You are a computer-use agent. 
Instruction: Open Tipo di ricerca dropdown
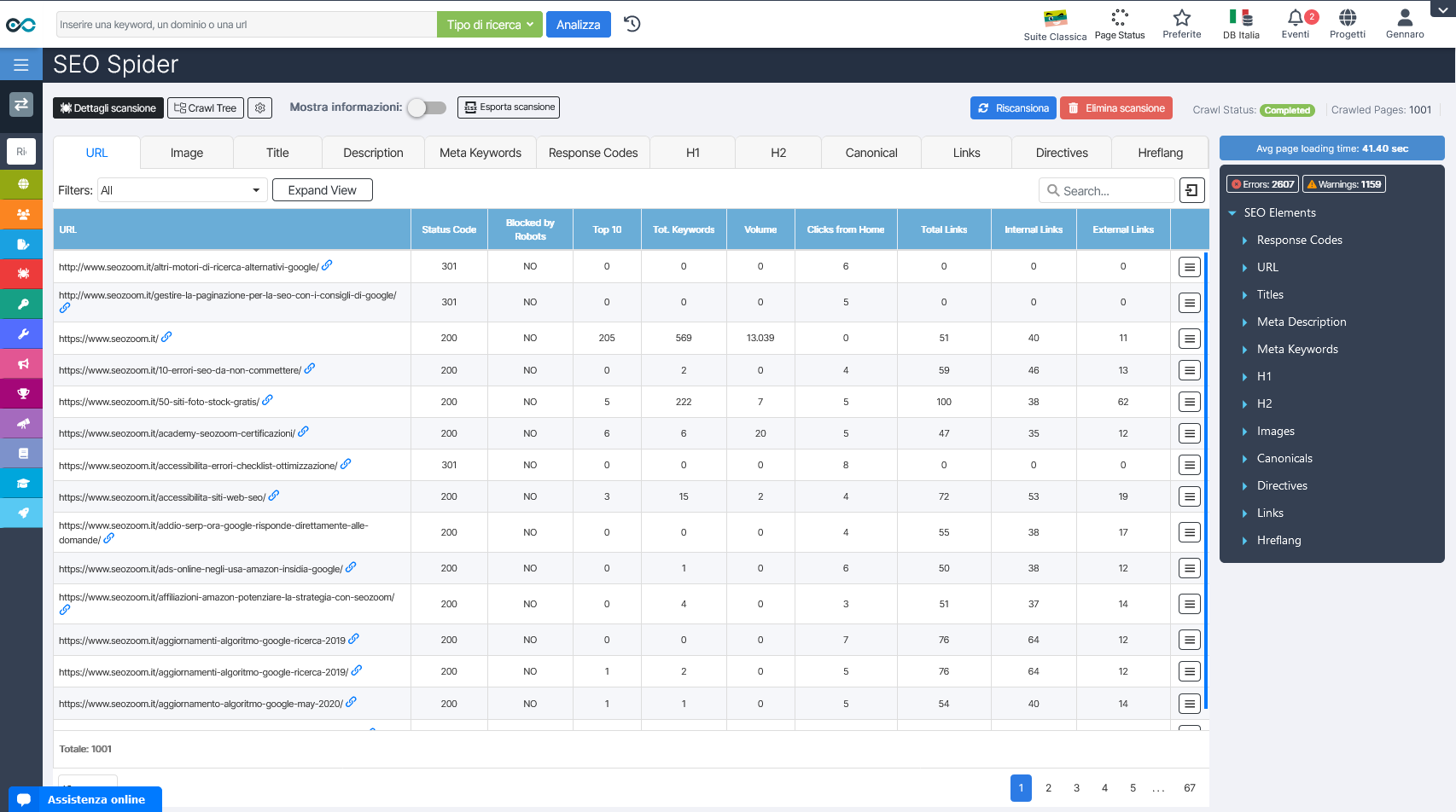pyautogui.click(x=490, y=25)
